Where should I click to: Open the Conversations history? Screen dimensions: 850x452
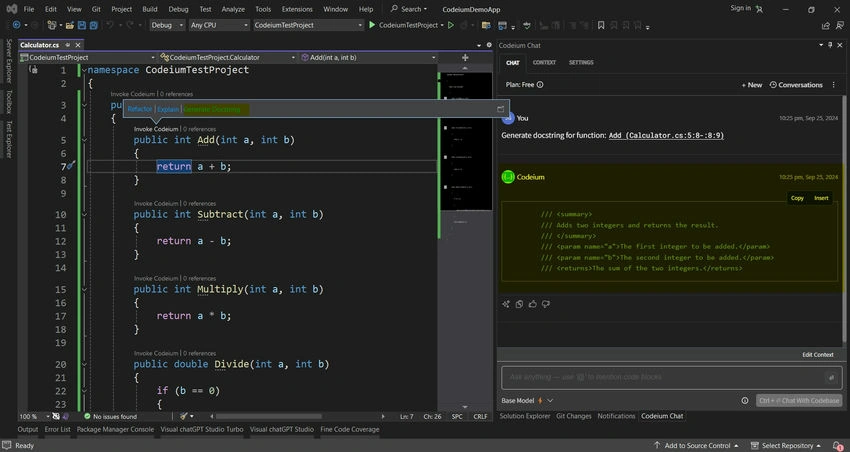tap(796, 85)
